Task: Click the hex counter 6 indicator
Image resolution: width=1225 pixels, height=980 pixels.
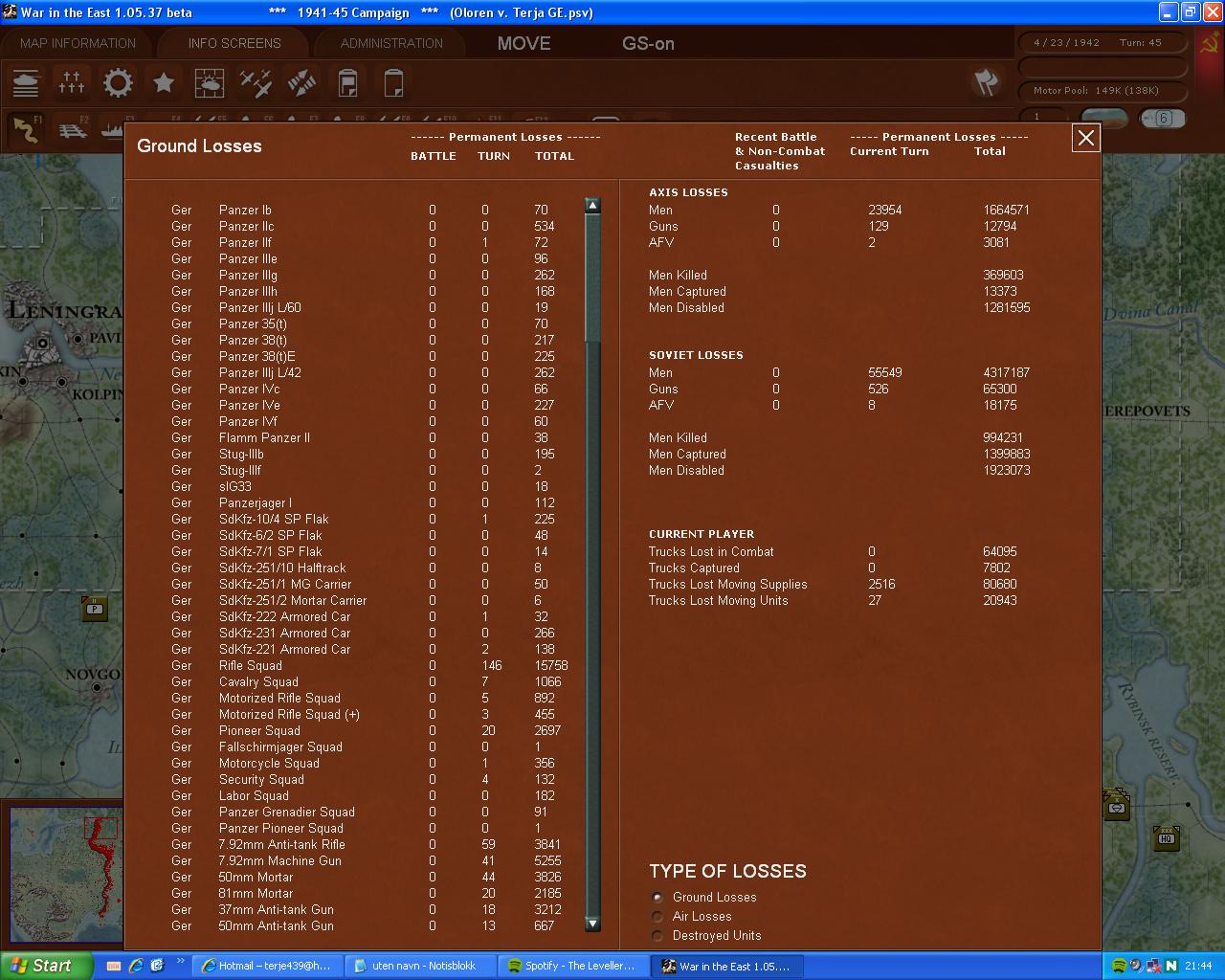Action: (x=1162, y=119)
